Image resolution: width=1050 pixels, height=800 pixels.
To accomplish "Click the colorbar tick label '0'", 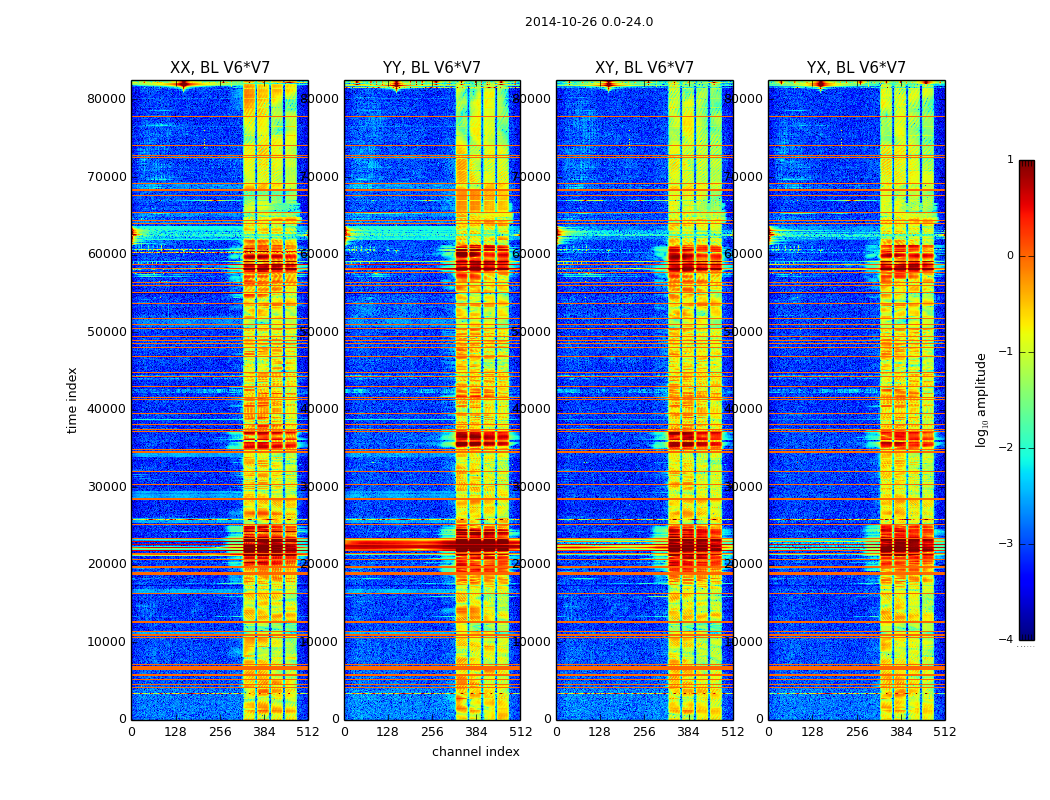I will 1009,256.
